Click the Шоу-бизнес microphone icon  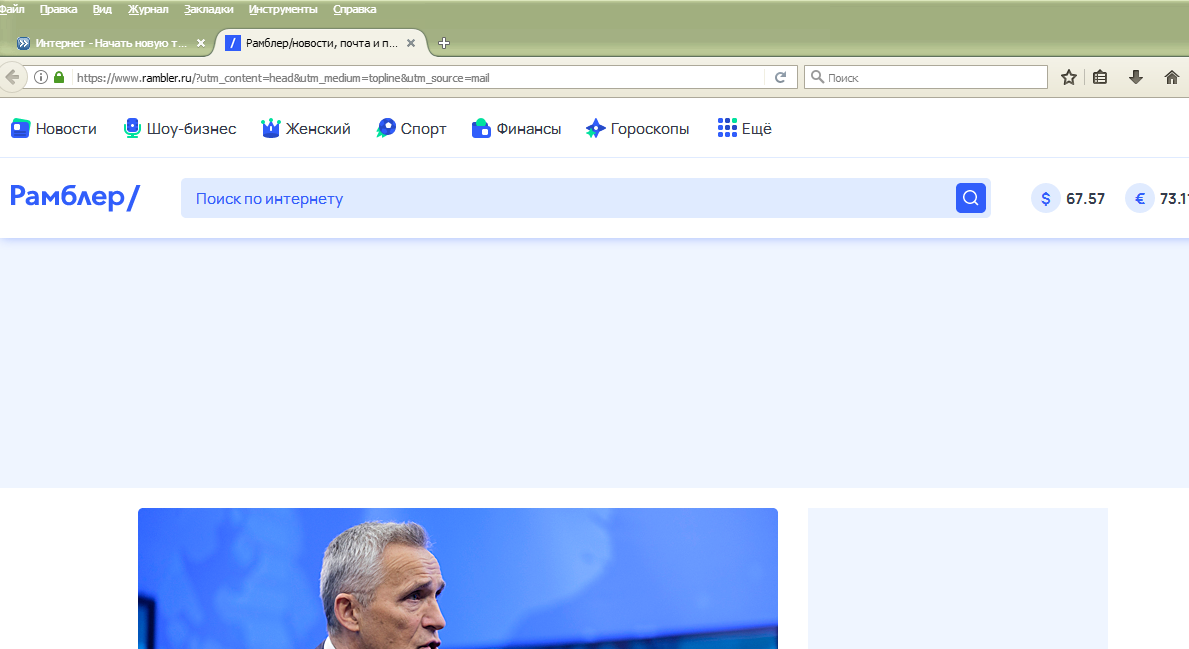(x=132, y=128)
